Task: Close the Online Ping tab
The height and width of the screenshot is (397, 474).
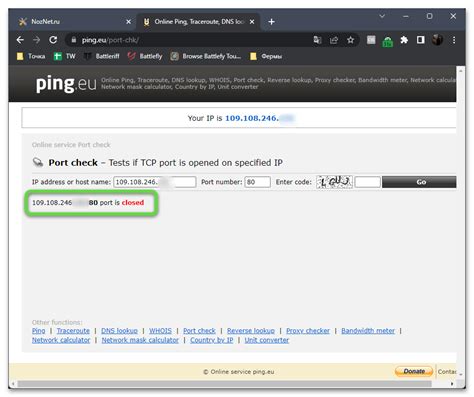Action: 252,22
